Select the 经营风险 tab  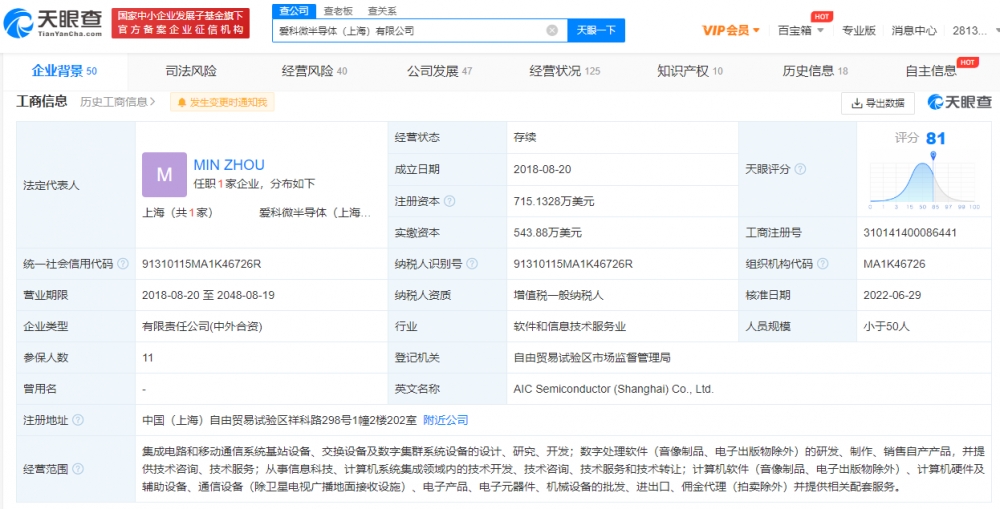(314, 71)
